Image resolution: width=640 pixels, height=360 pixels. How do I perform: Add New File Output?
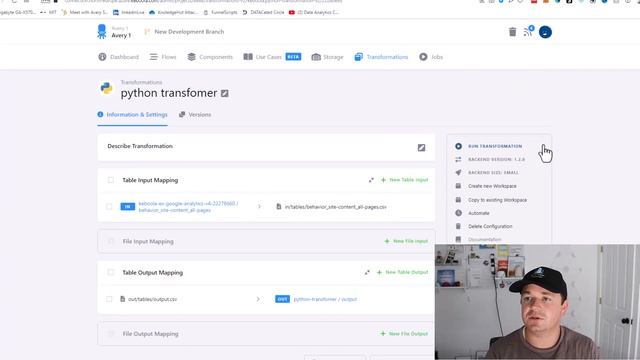pyautogui.click(x=404, y=333)
